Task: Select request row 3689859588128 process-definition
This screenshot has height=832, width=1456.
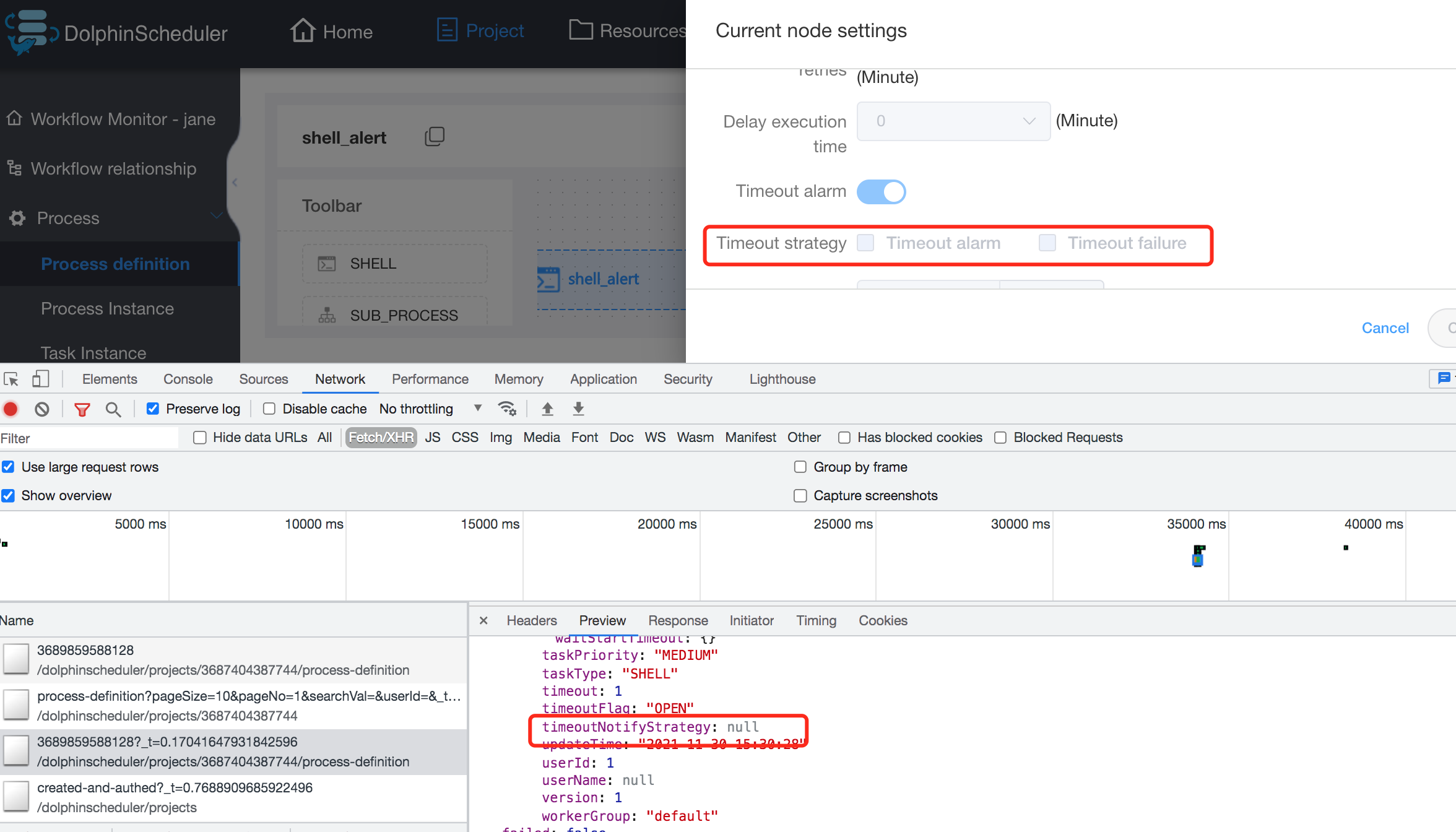Action: (x=233, y=660)
